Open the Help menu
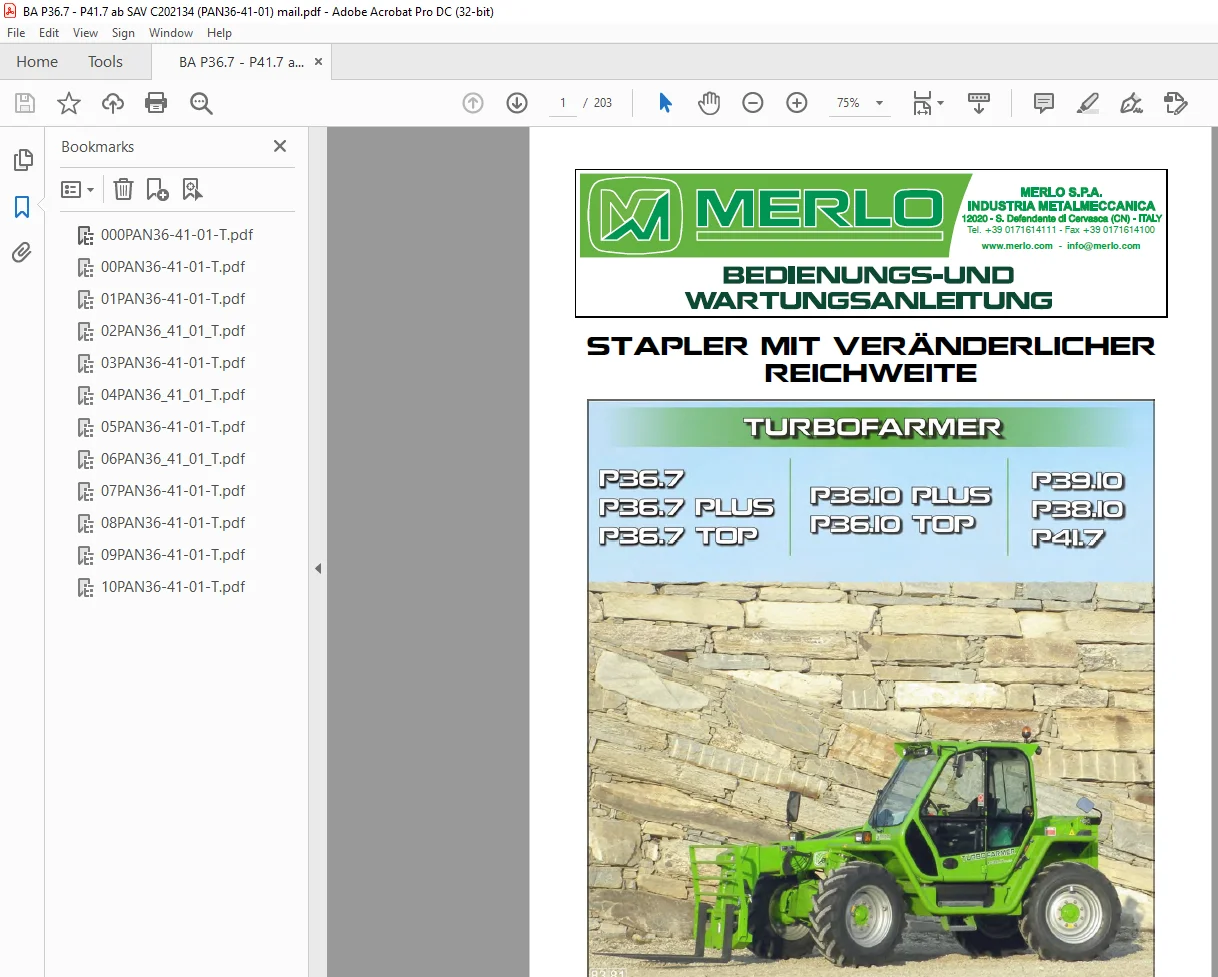The height and width of the screenshot is (977, 1218). (219, 33)
